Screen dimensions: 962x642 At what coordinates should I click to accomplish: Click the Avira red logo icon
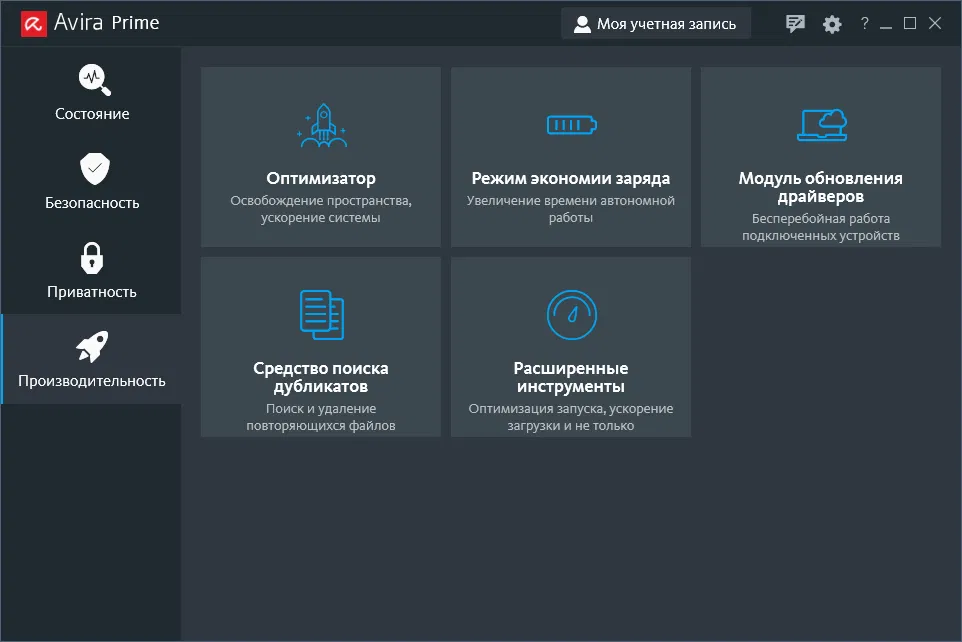click(x=34, y=24)
